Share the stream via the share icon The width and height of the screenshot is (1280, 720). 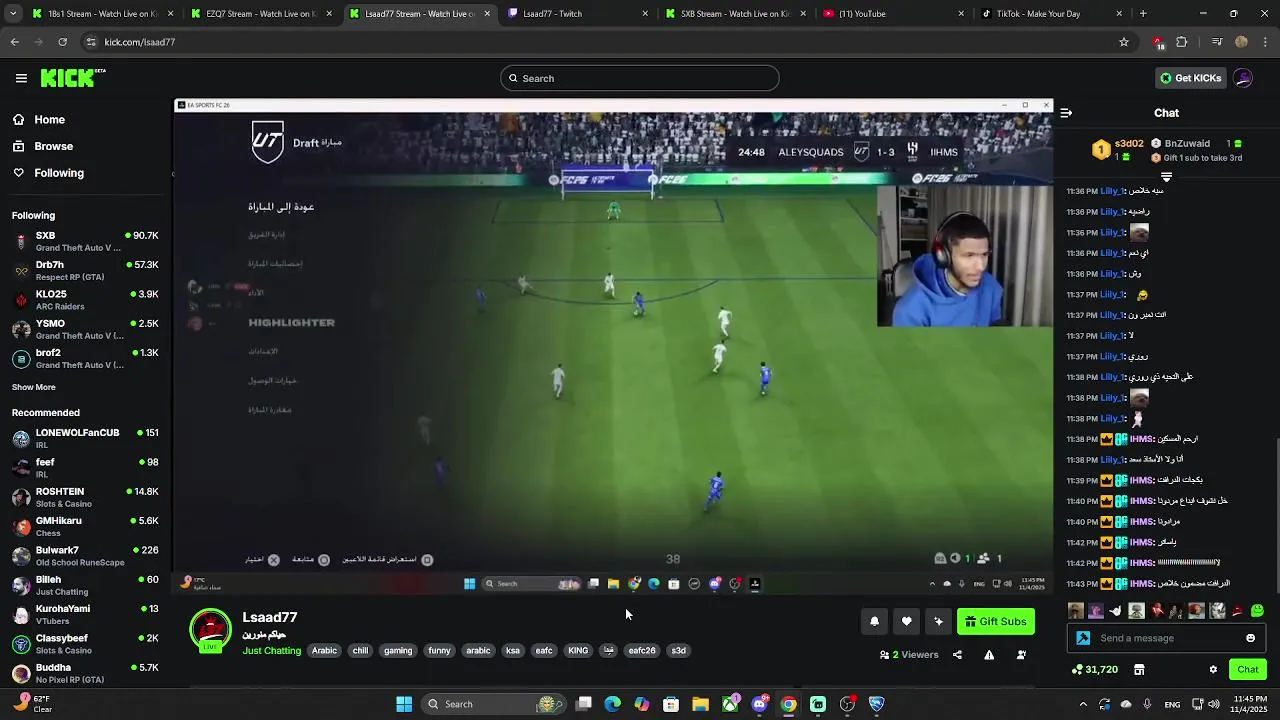tap(957, 655)
